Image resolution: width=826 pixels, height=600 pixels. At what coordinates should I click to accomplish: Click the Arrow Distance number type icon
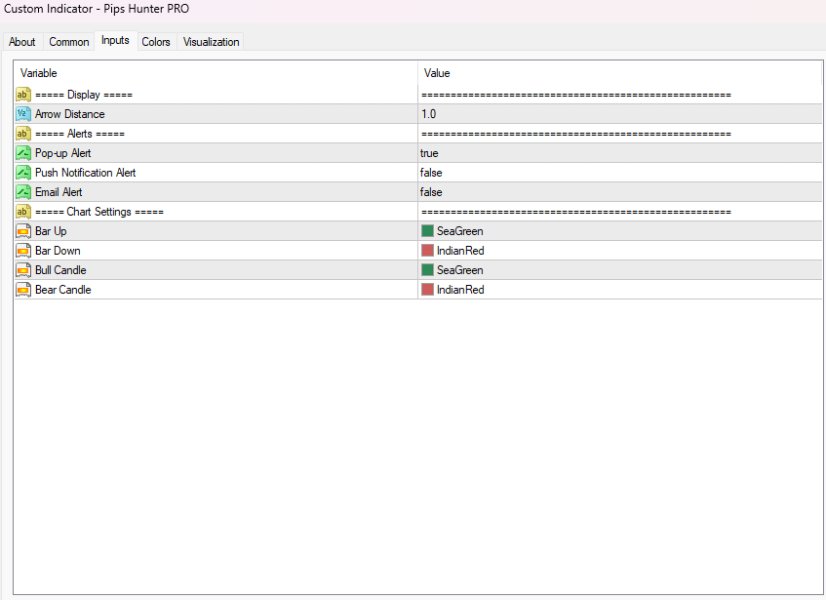23,114
